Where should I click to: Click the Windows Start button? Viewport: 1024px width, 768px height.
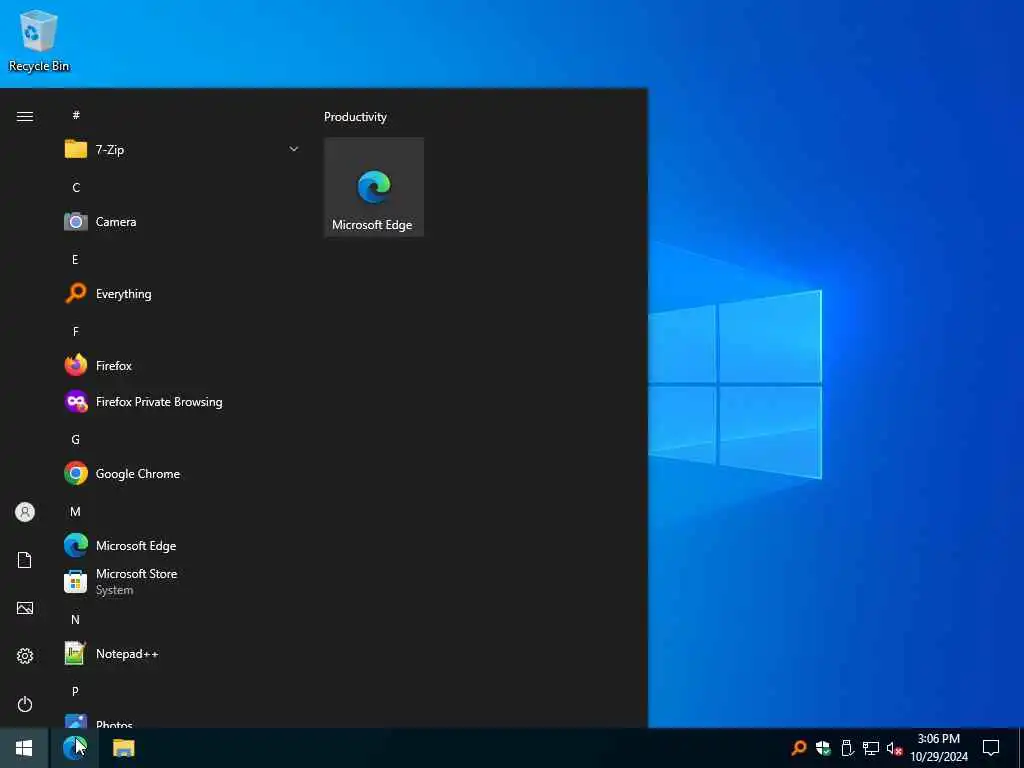click(24, 748)
